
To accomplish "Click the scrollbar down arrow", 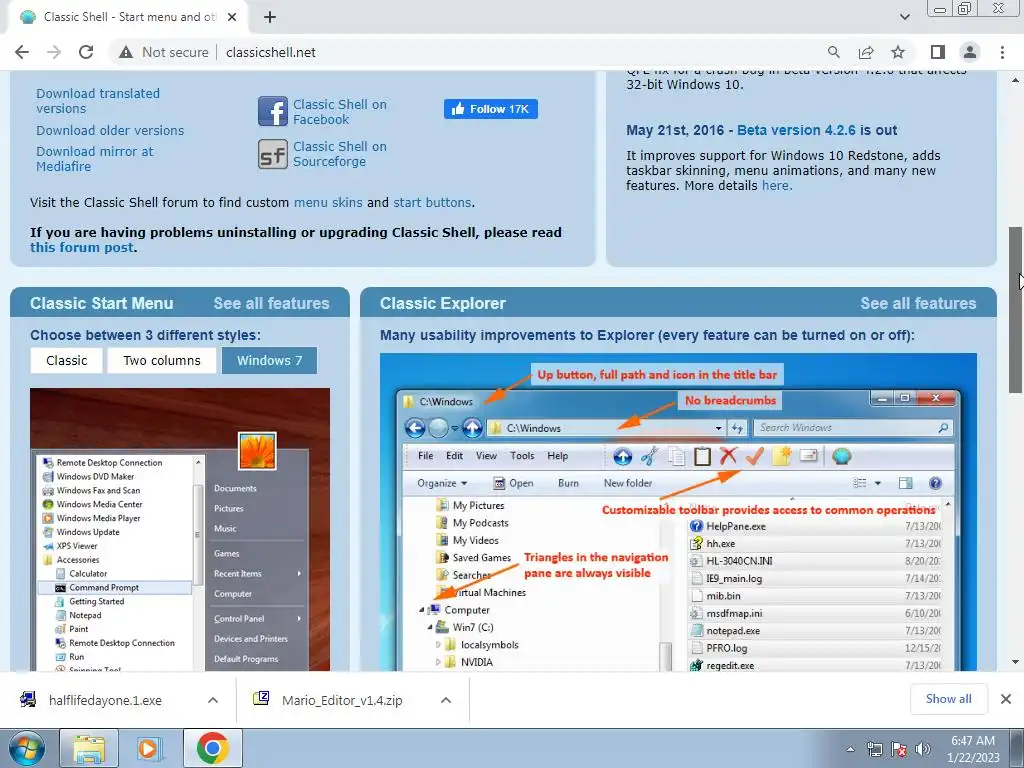I will (x=1016, y=662).
